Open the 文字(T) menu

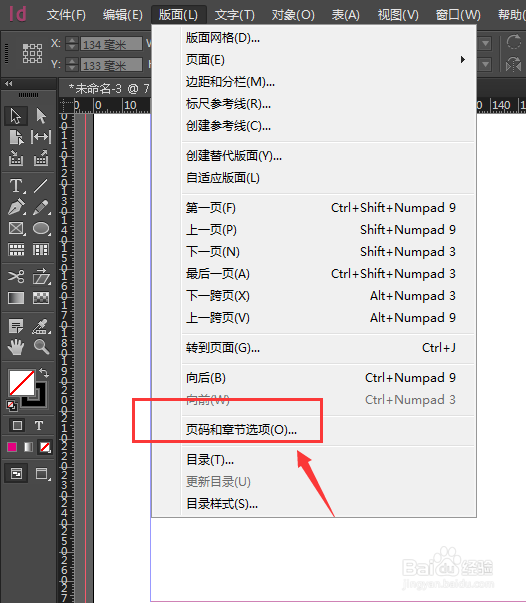click(235, 15)
